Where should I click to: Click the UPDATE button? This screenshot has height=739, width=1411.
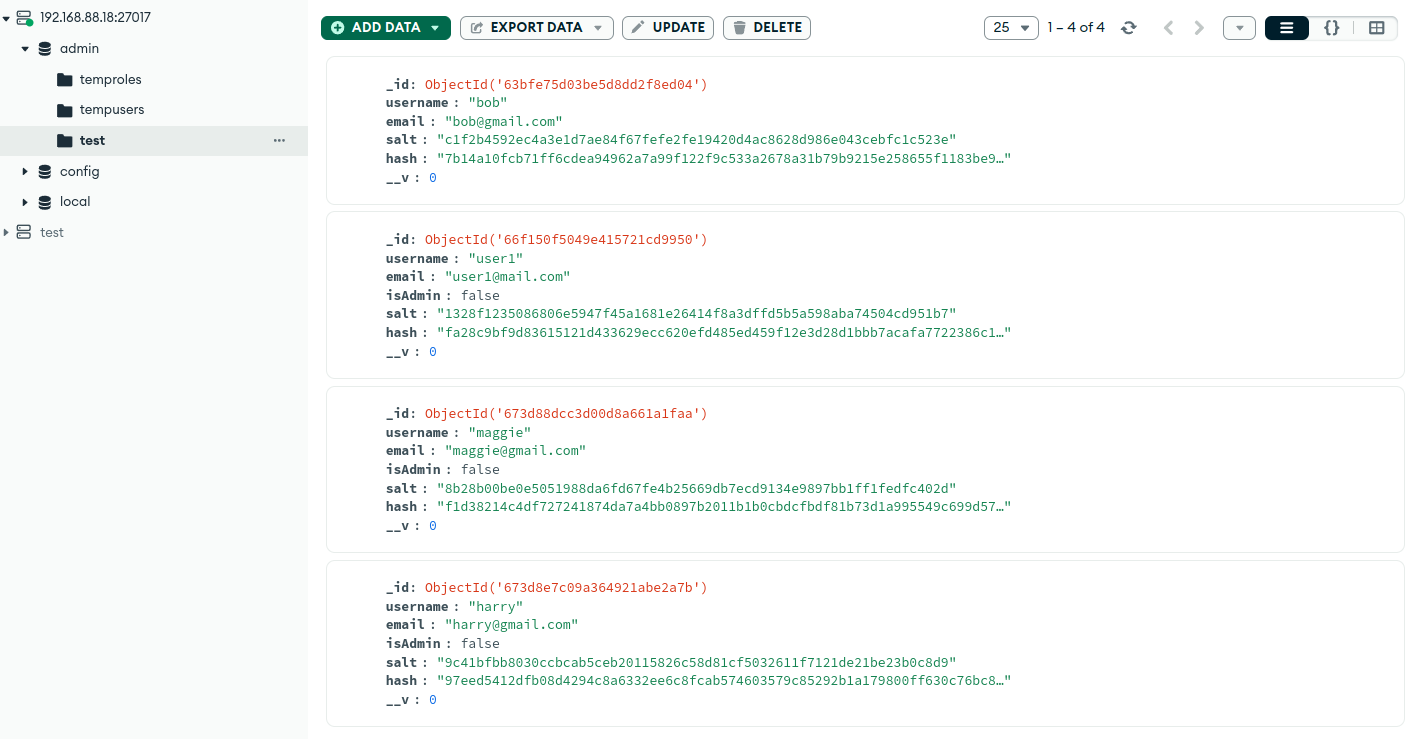pyautogui.click(x=667, y=28)
